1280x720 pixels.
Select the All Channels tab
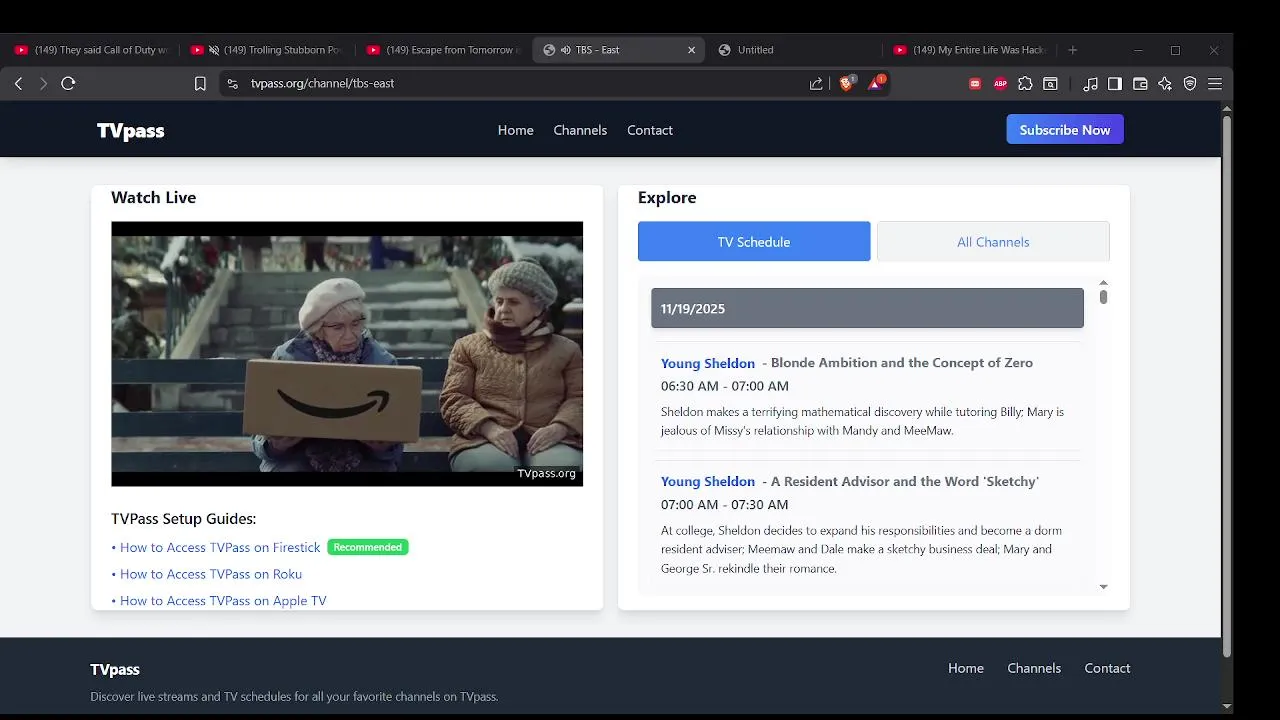point(993,242)
